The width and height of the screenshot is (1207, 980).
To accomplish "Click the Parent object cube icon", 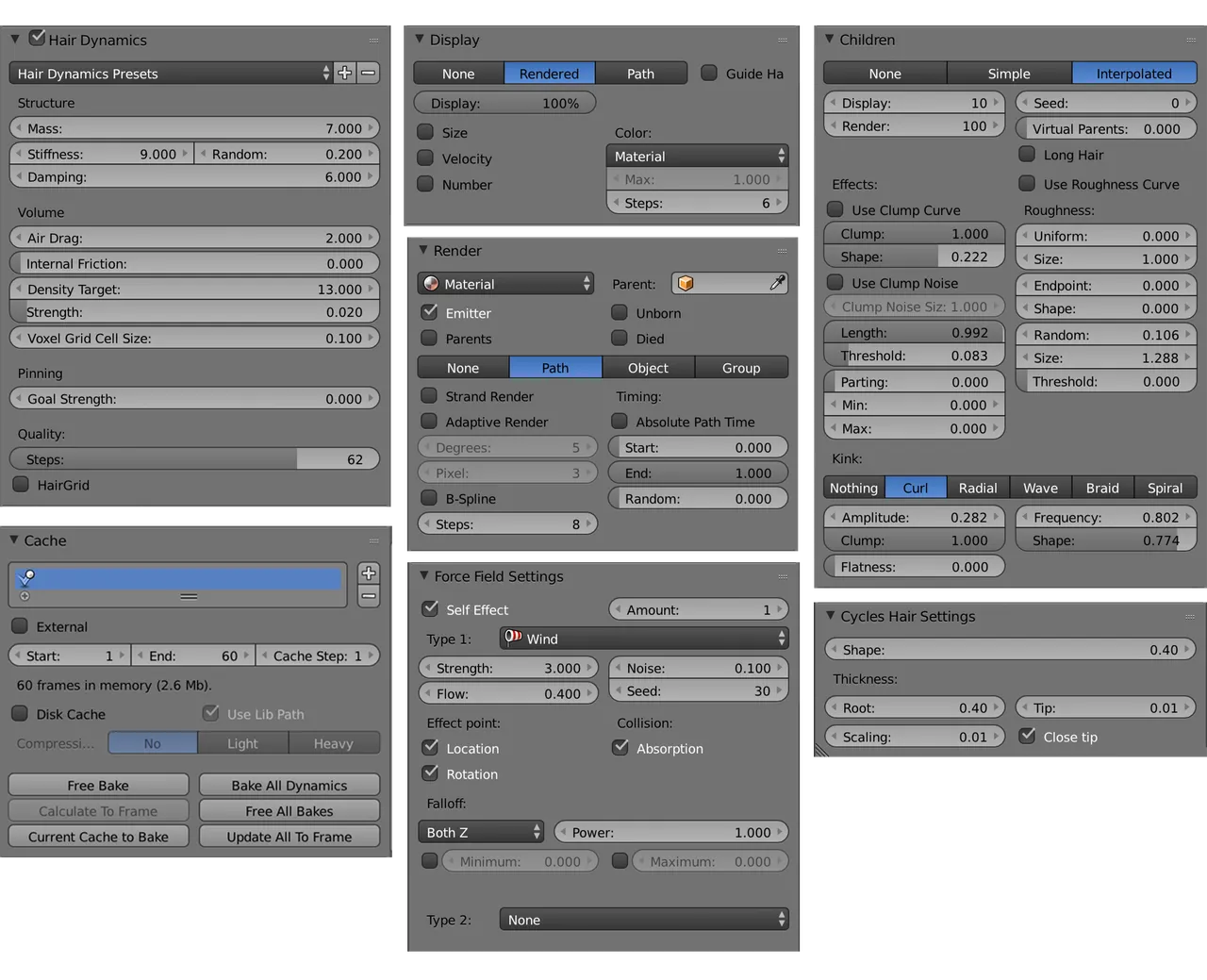I will point(686,283).
